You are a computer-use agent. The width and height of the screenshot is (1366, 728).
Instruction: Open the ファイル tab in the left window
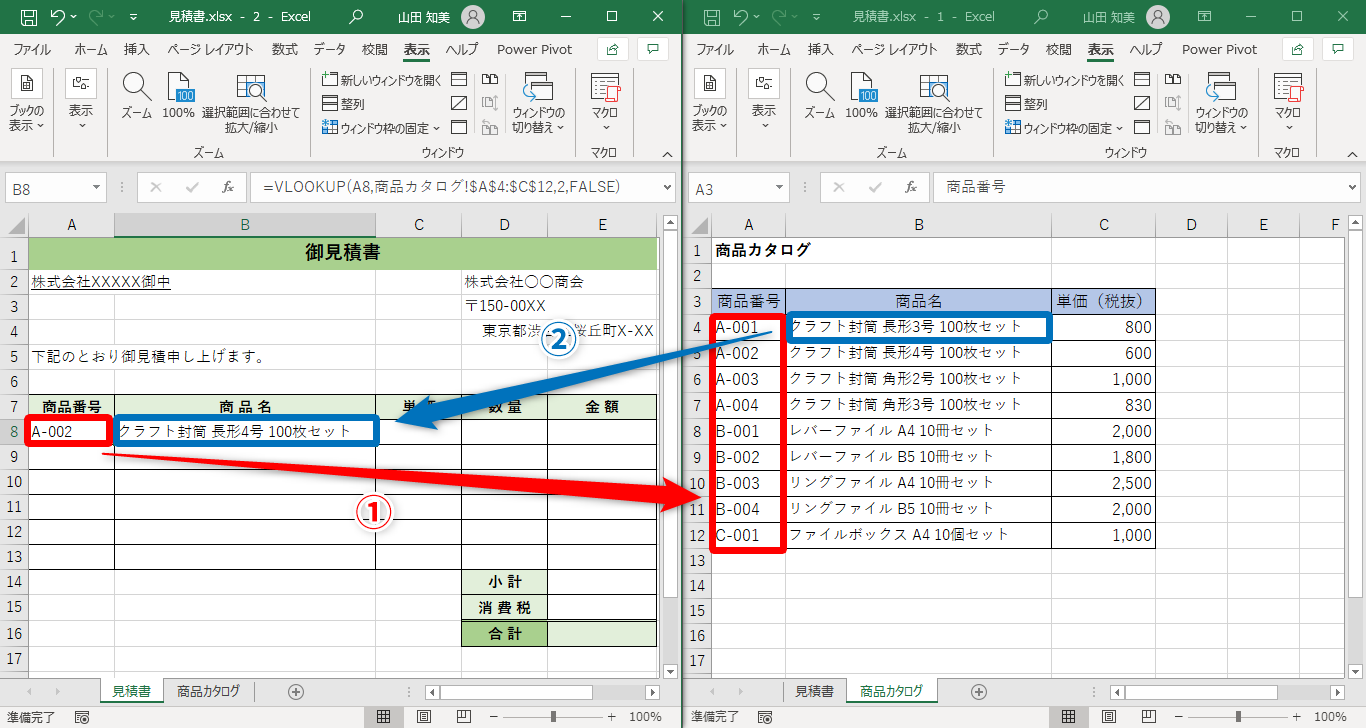(x=33, y=49)
